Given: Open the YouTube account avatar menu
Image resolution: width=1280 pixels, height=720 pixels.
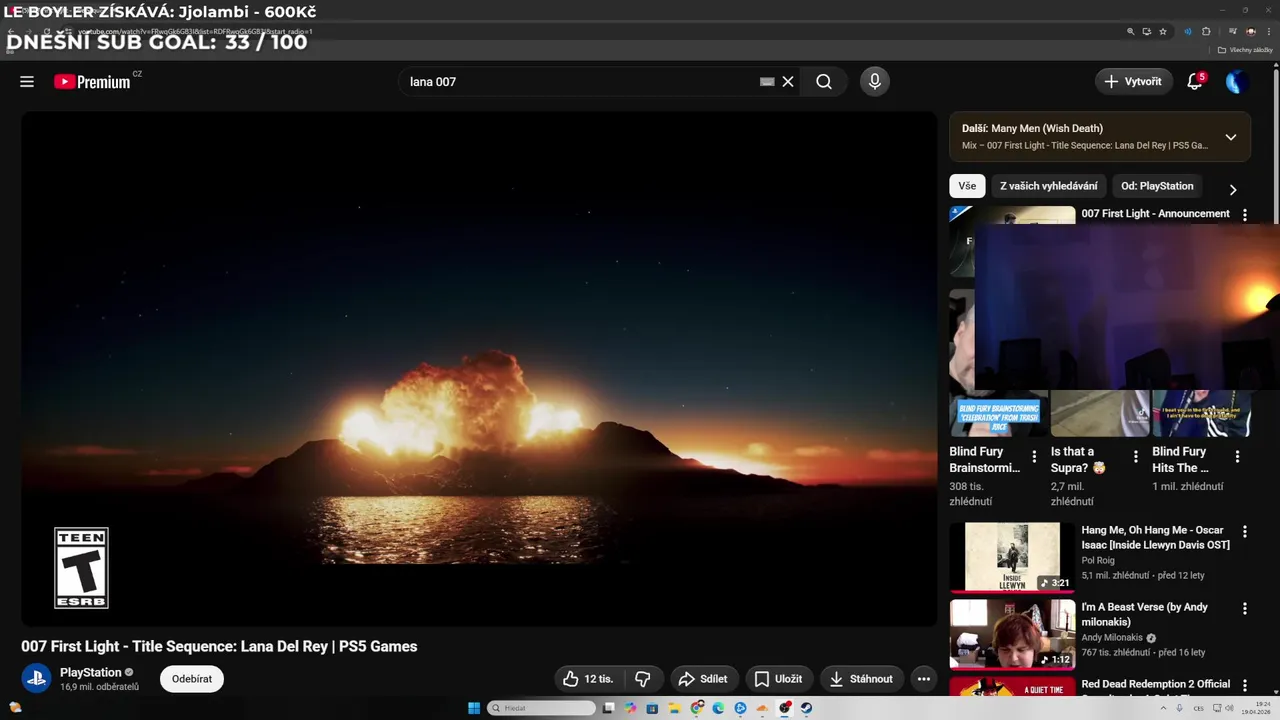Looking at the screenshot, I should (x=1237, y=82).
